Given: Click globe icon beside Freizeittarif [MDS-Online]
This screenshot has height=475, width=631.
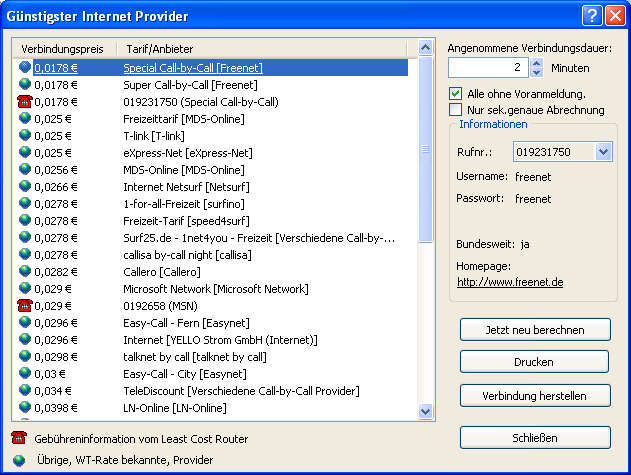Looking at the screenshot, I should pos(25,118).
